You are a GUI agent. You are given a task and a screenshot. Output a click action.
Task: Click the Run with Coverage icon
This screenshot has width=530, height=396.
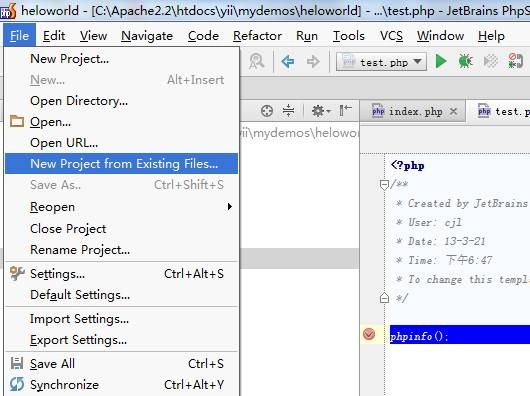pyautogui.click(x=490, y=61)
